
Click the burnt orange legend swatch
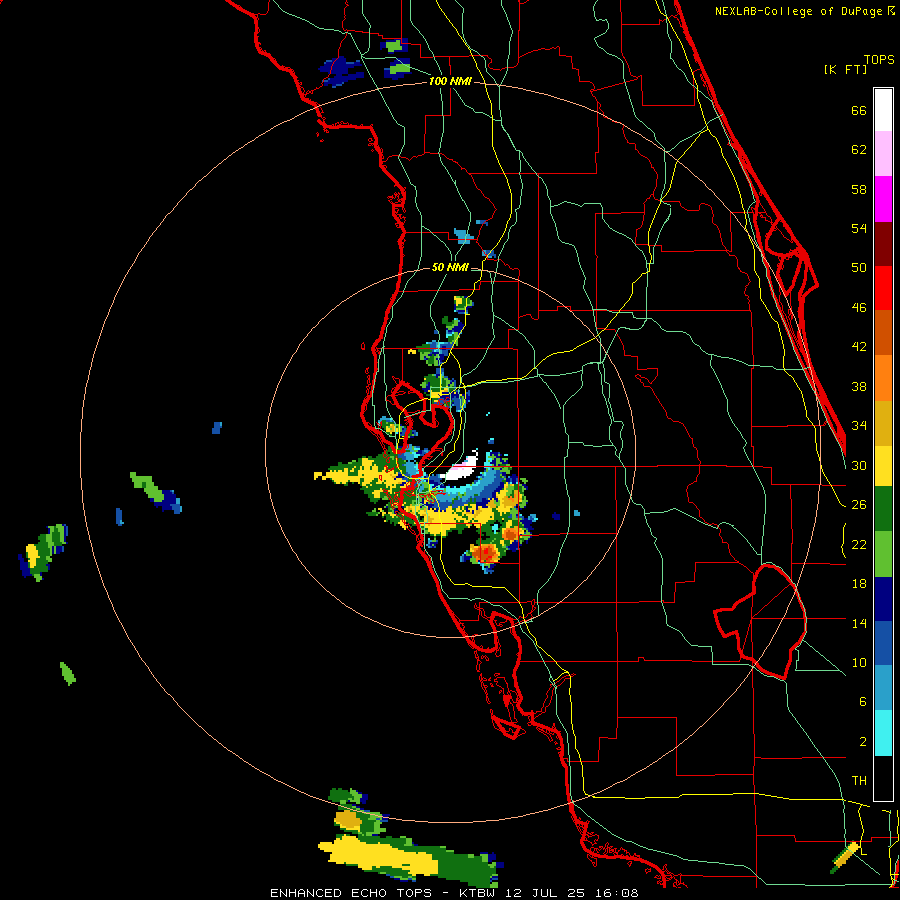[x=883, y=333]
